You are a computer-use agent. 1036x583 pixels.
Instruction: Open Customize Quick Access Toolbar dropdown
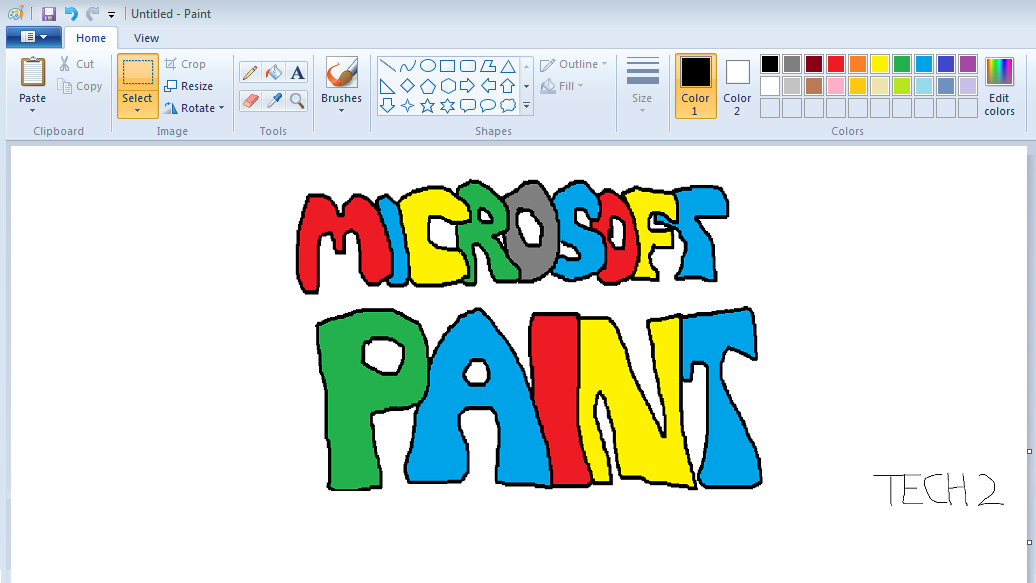(x=112, y=15)
